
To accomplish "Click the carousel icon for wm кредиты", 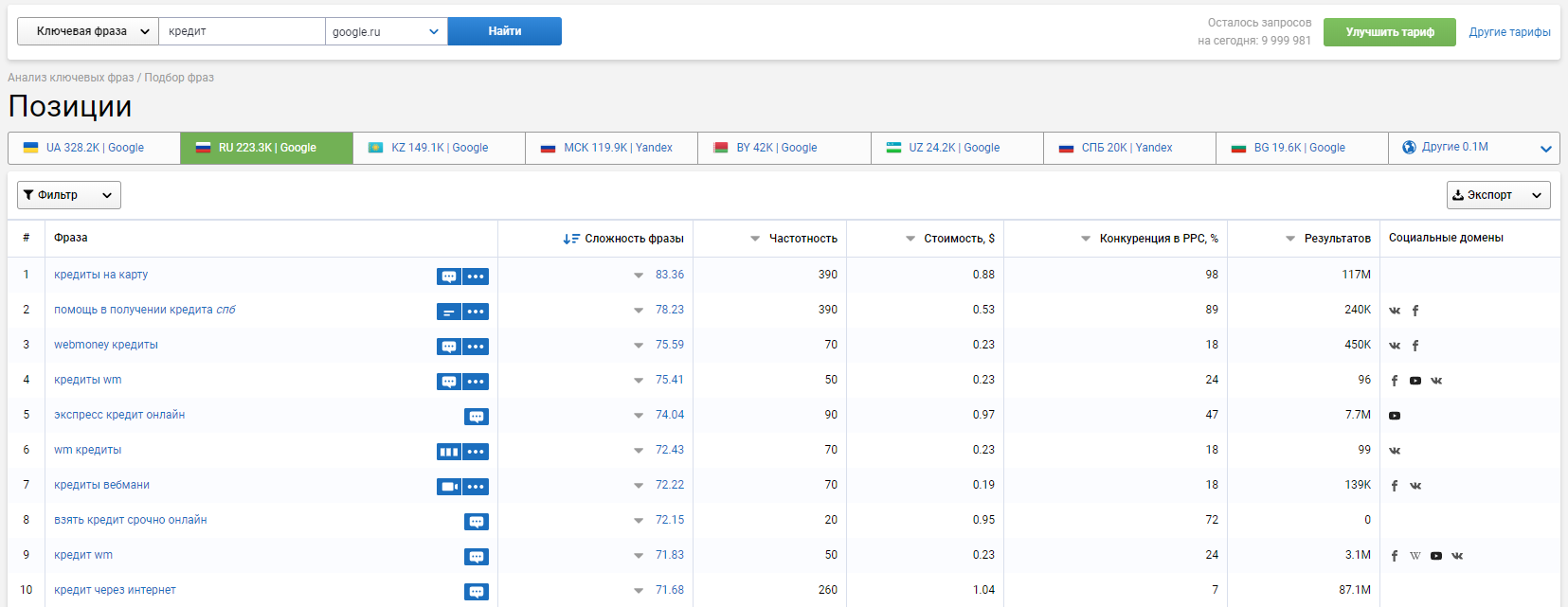I will click(449, 452).
